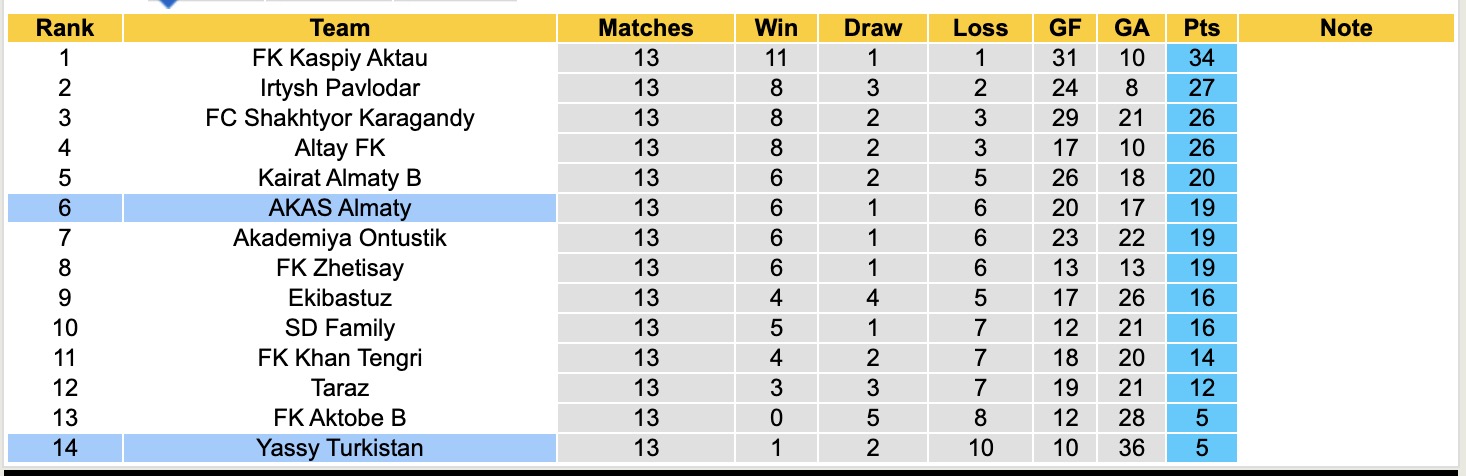Select the Draw column header
Screen dimensions: 1466x476
coord(873,28)
